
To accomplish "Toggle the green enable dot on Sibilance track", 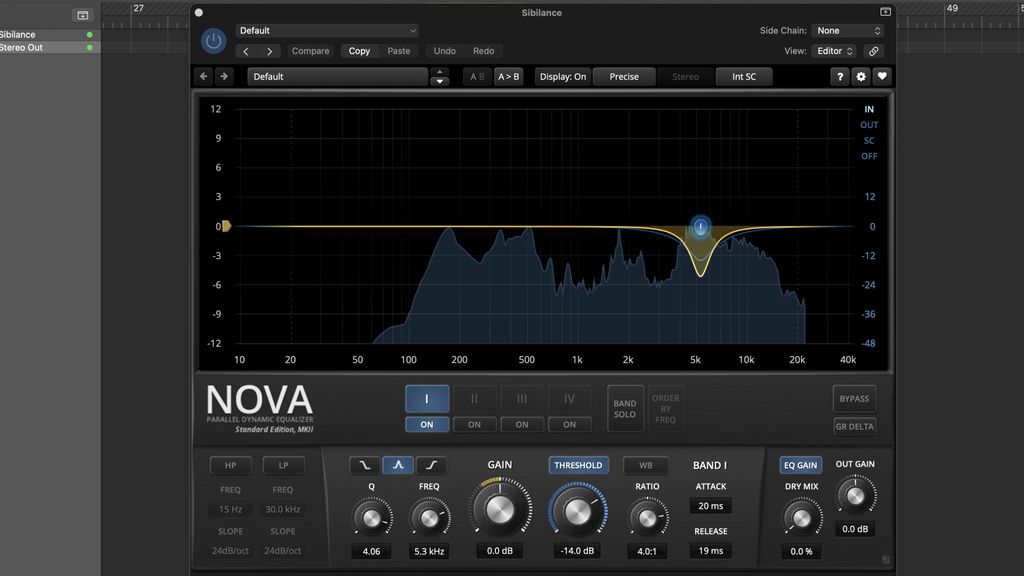I will [89, 33].
